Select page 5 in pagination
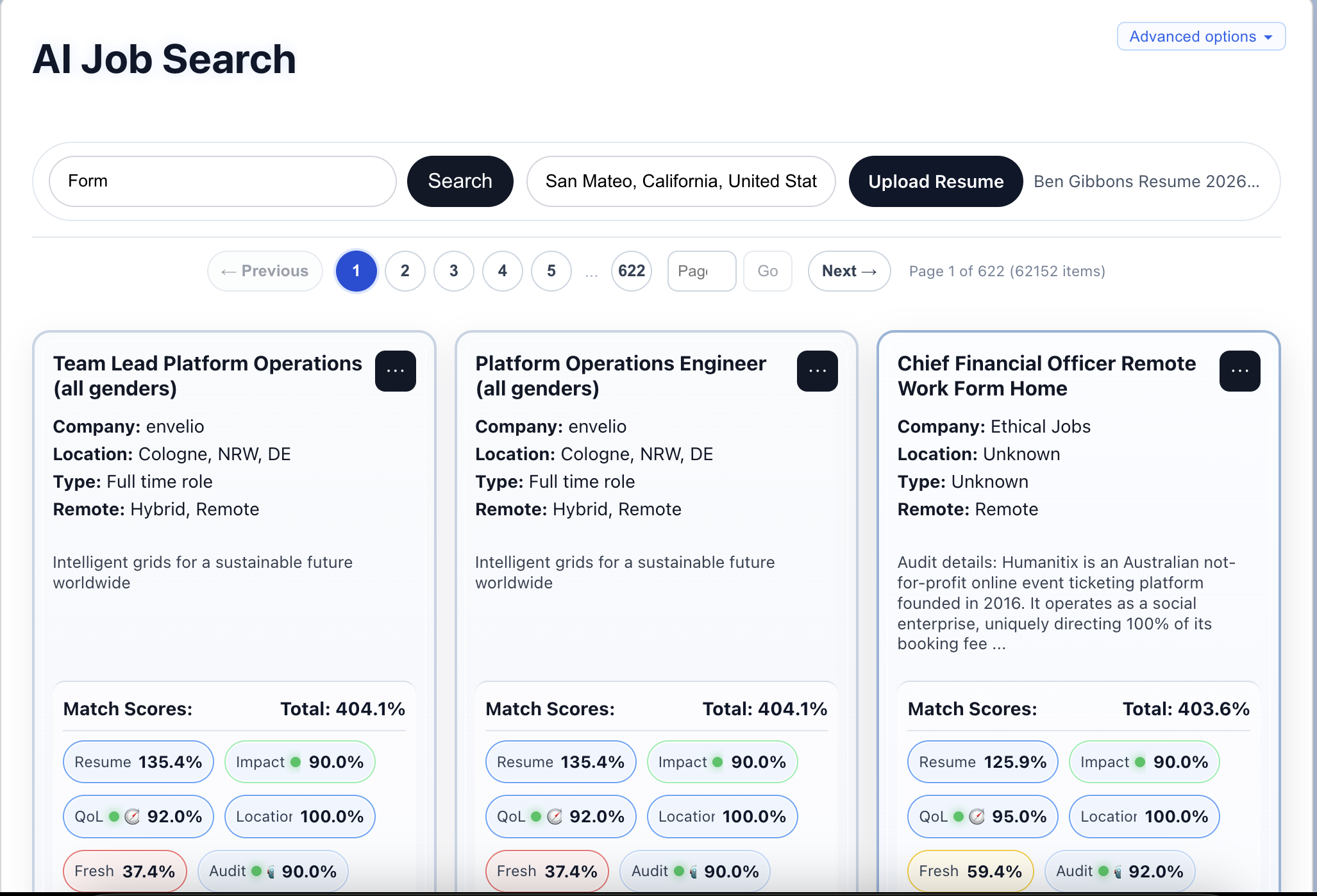Image resolution: width=1317 pixels, height=896 pixels. 551,271
